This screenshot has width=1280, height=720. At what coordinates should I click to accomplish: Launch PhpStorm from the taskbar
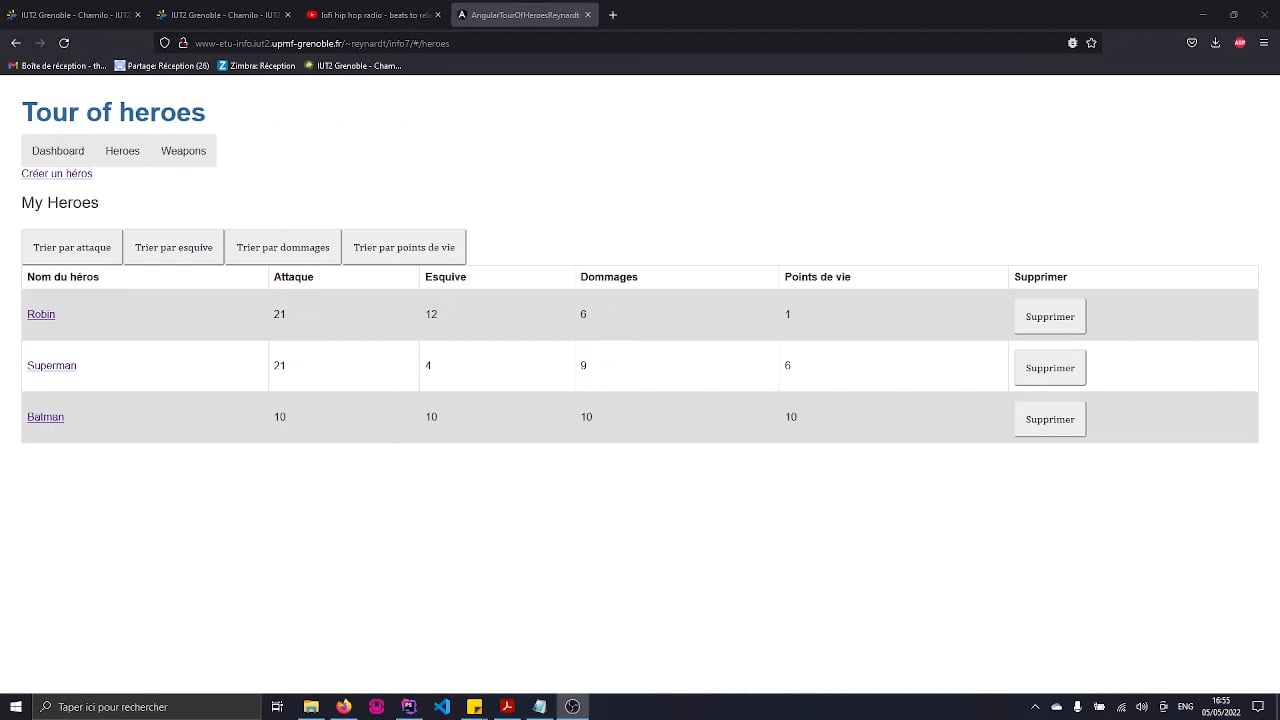tap(409, 707)
